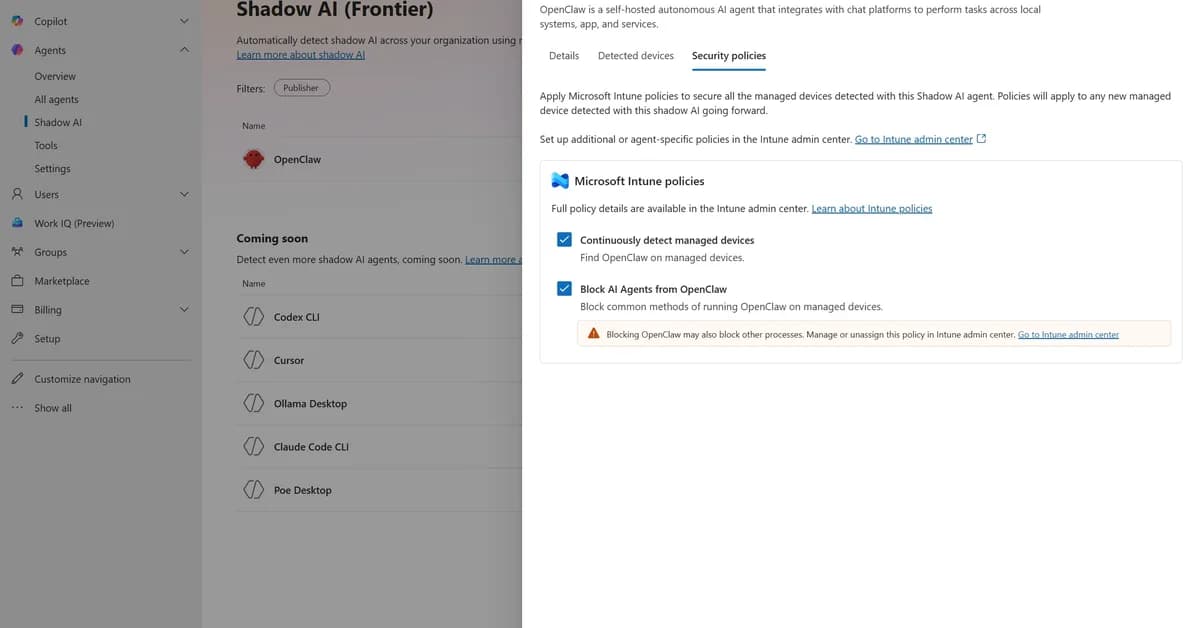Uncheck Block AI Agents from OpenClaw
1200x628 pixels.
(564, 289)
